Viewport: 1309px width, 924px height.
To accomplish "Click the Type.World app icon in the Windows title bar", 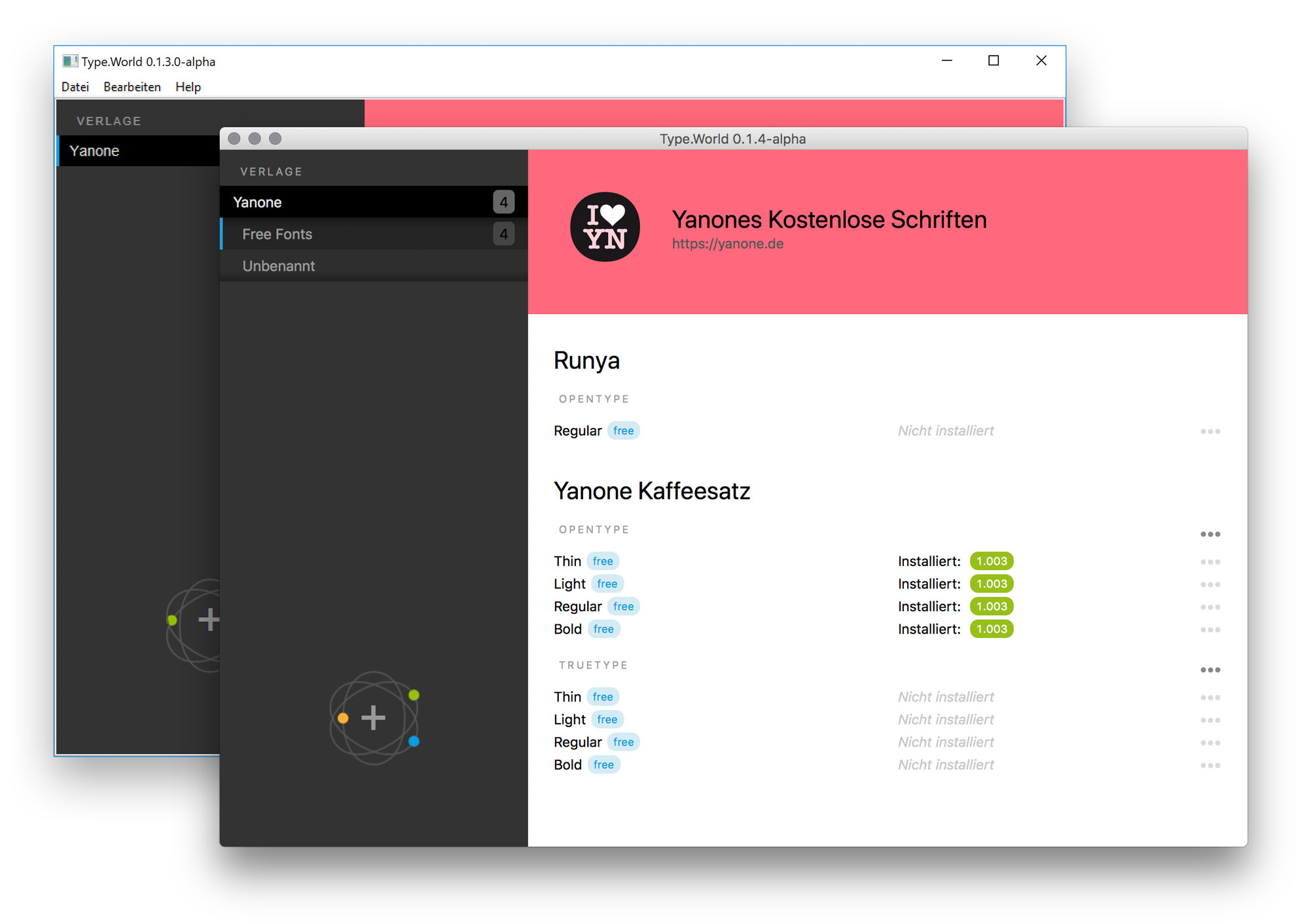I will (70, 61).
